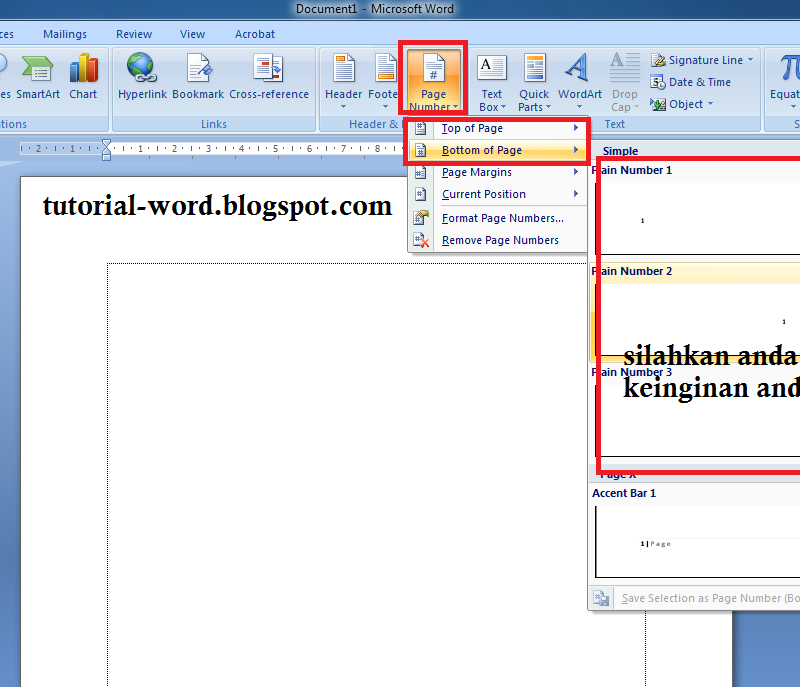Select Remove Page Numbers

[497, 240]
